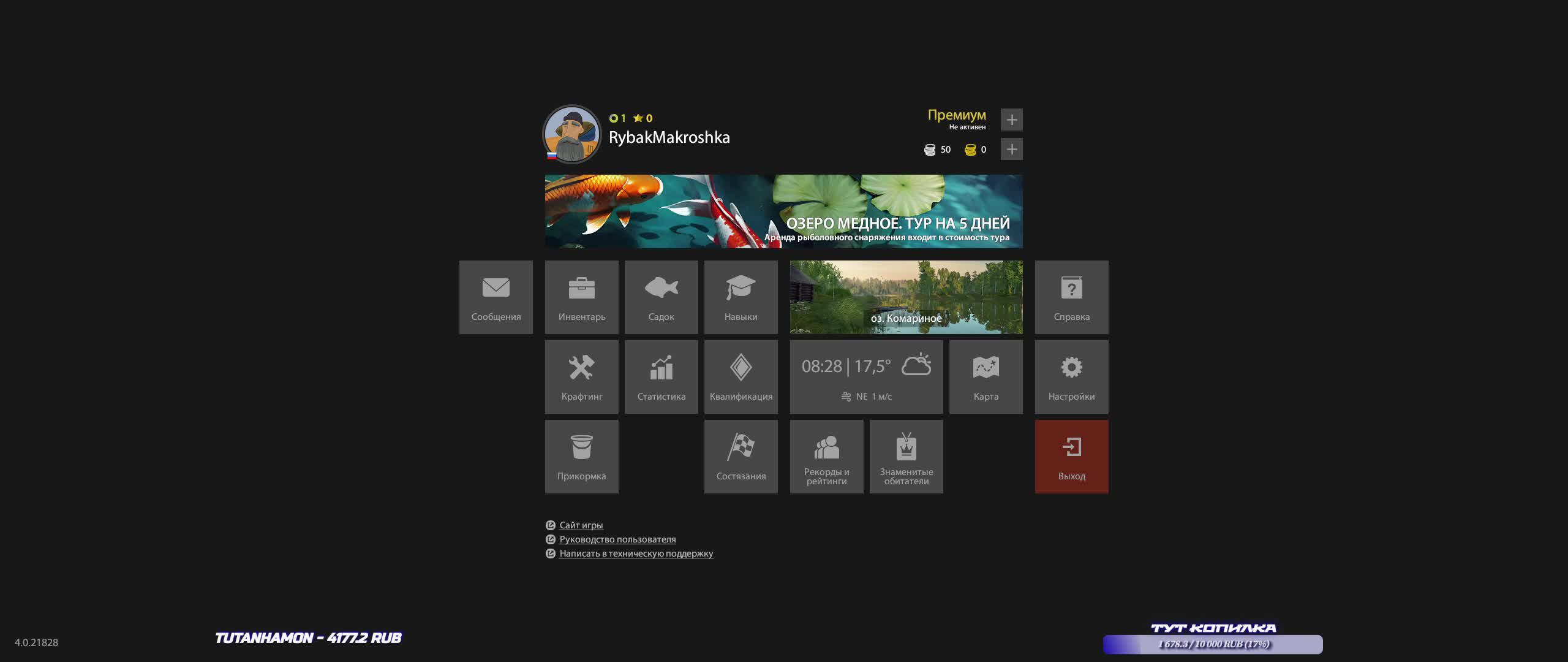This screenshot has width=1568, height=662.
Task: Open the Квалификация qualification tile
Action: [741, 377]
